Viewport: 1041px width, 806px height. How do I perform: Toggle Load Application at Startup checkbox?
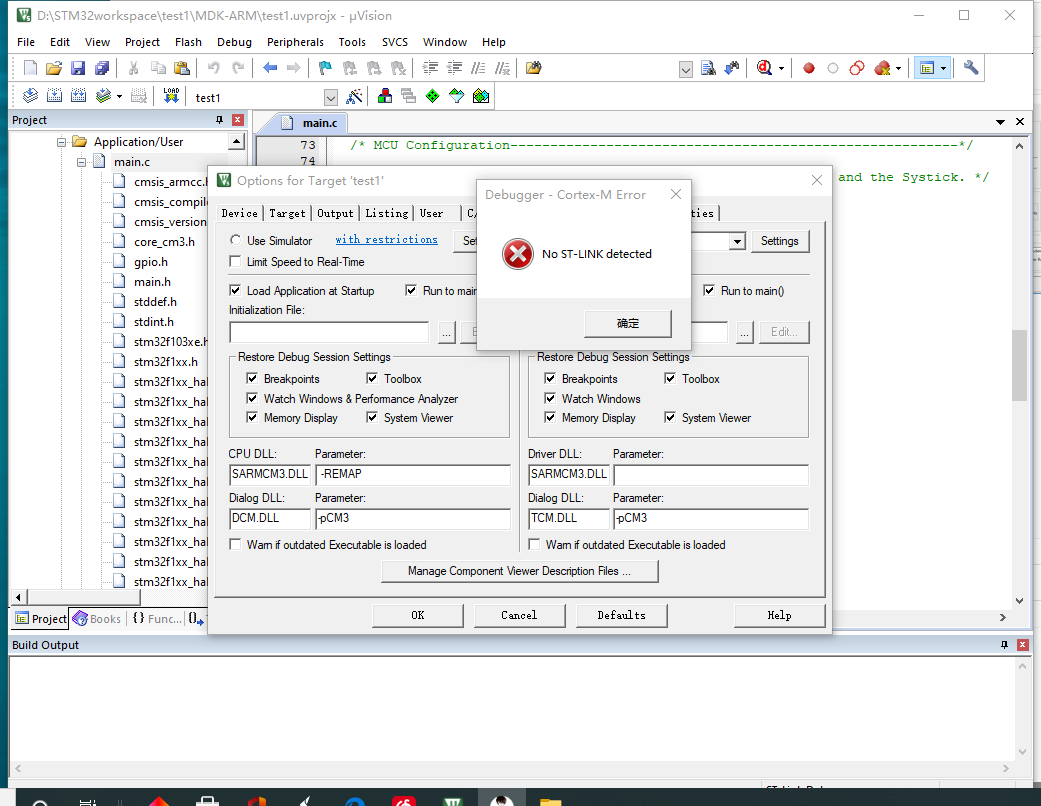pos(235,290)
